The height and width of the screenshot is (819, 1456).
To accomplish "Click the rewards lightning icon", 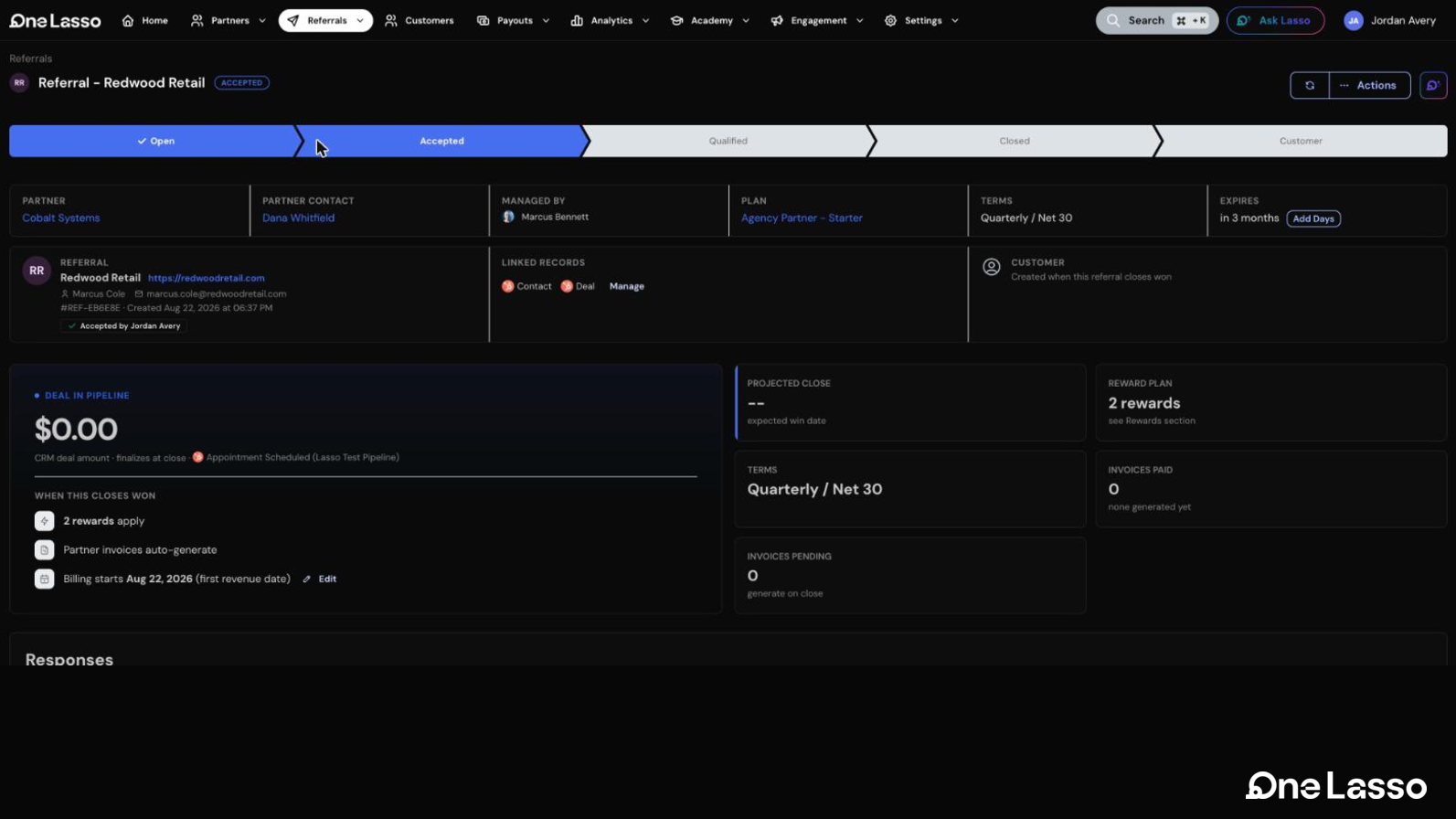I will [x=44, y=521].
